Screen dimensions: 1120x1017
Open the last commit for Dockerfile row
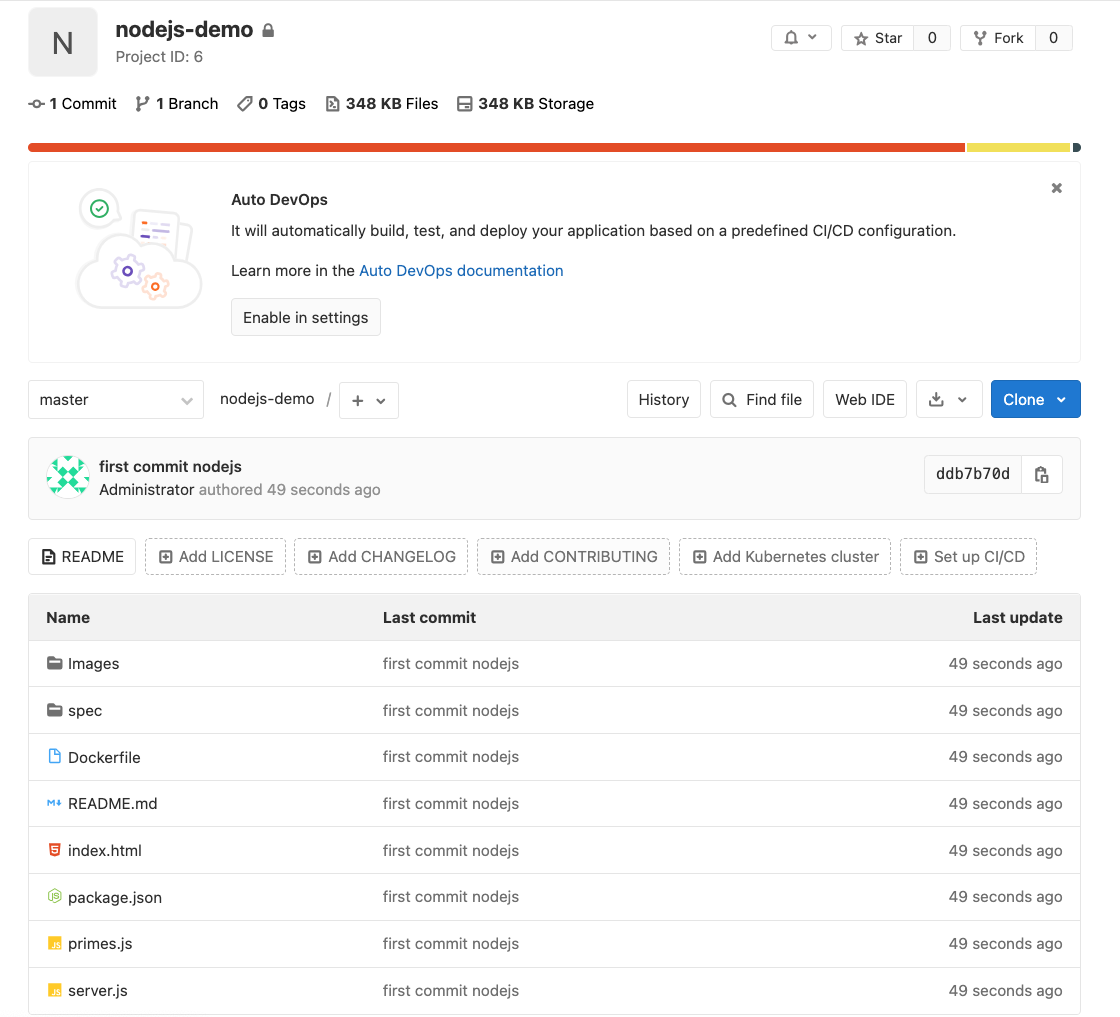click(x=451, y=756)
